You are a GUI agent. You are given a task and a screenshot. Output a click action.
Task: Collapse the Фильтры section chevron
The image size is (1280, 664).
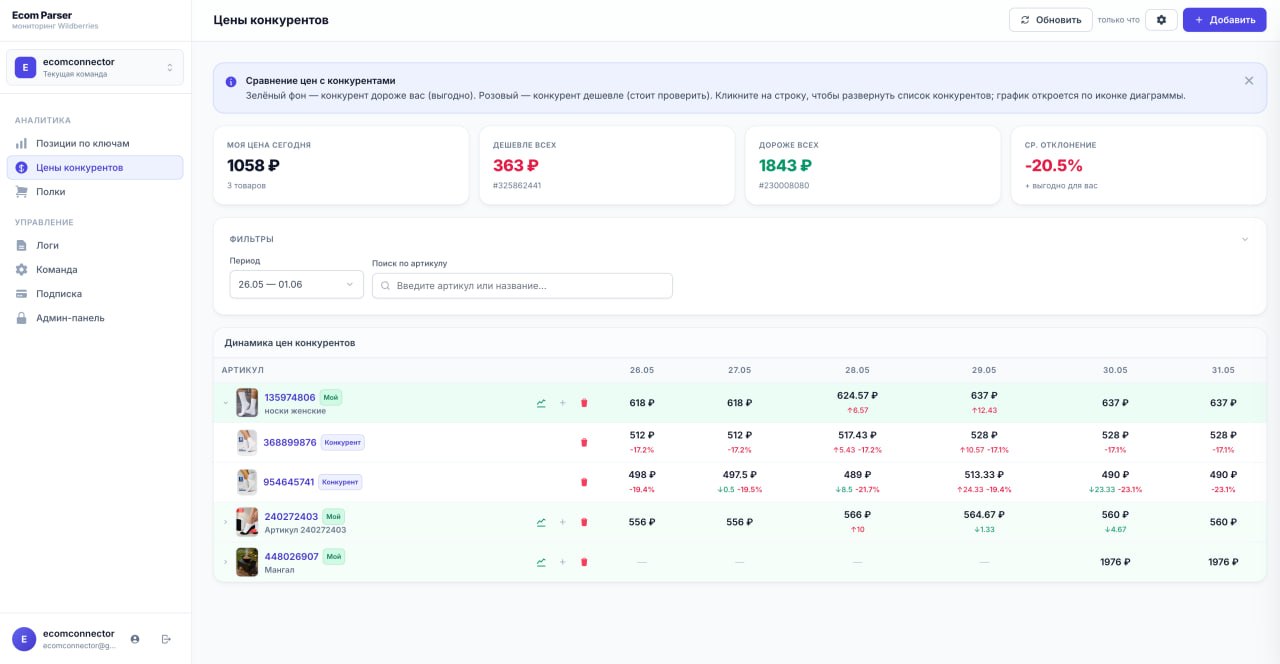(x=1245, y=239)
